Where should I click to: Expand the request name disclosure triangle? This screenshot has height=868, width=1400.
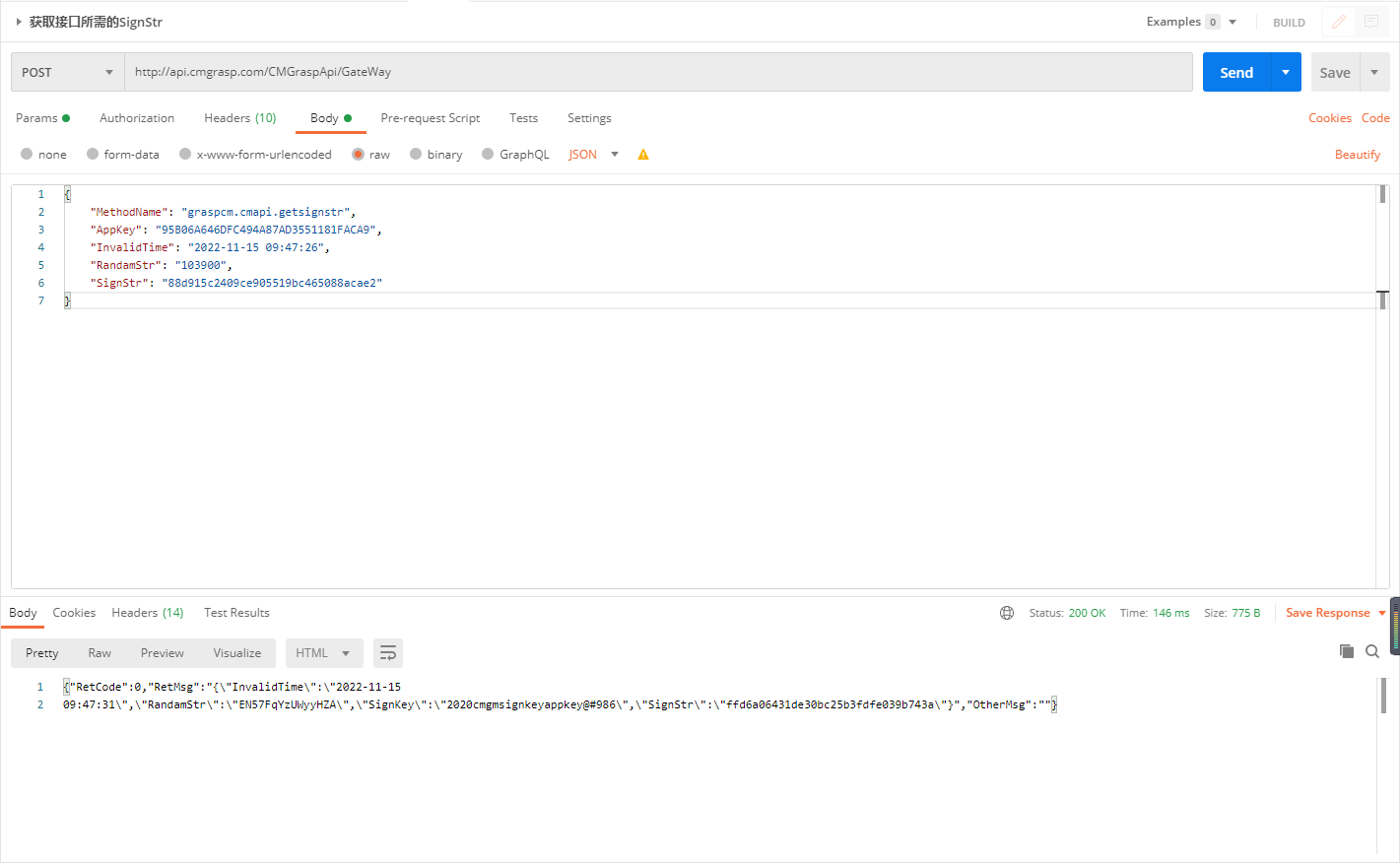coord(19,22)
